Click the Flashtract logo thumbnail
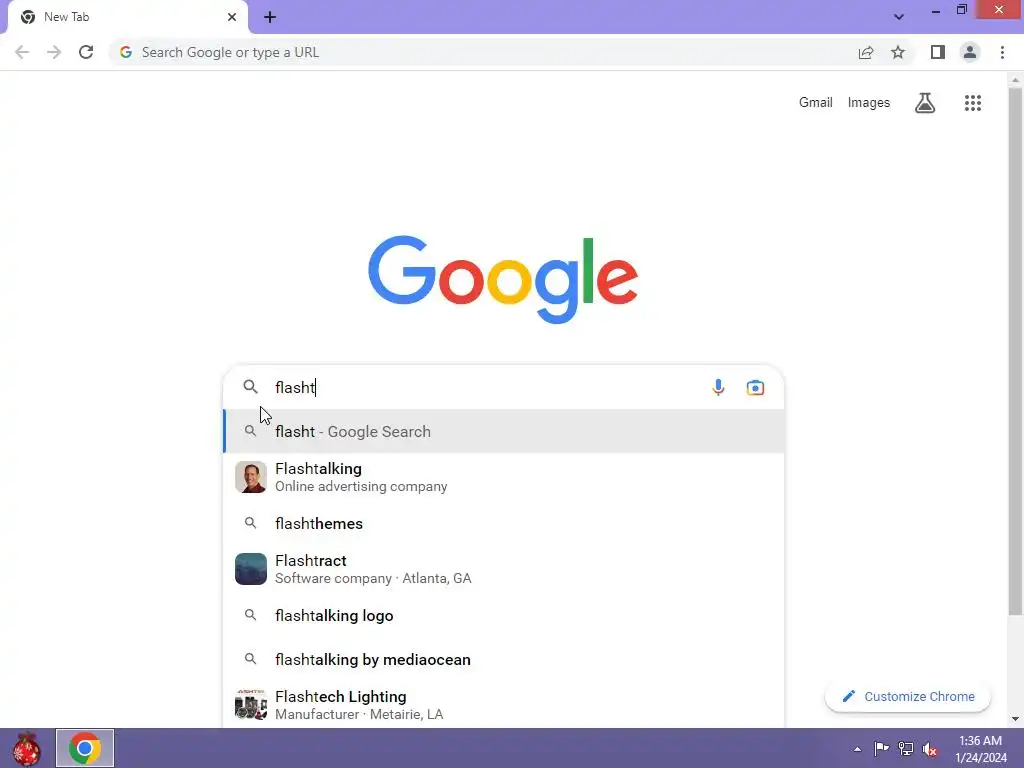The width and height of the screenshot is (1024, 768). click(251, 569)
